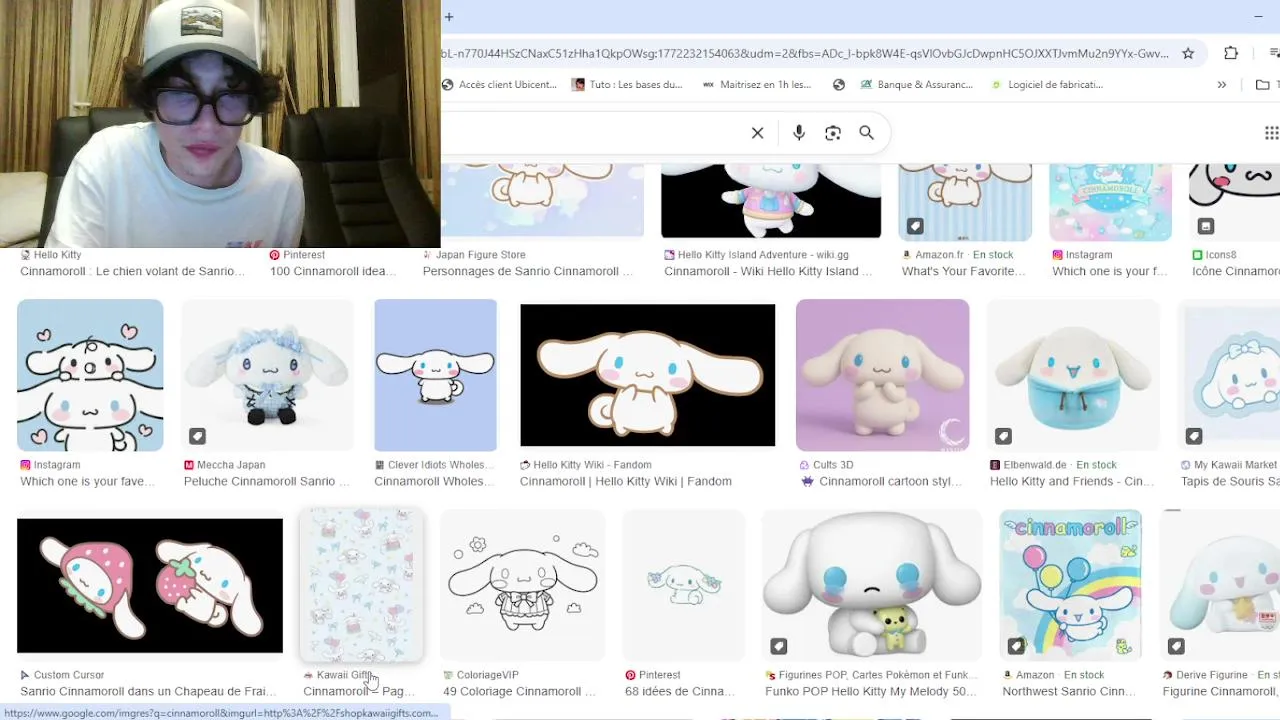1280x720 pixels.
Task: Bookmark this page with the star icon
Action: point(1188,53)
